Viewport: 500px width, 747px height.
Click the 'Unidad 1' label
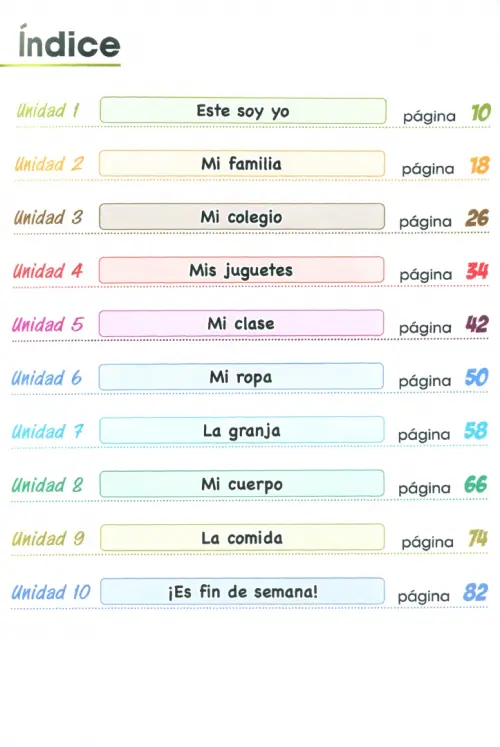coord(48,111)
